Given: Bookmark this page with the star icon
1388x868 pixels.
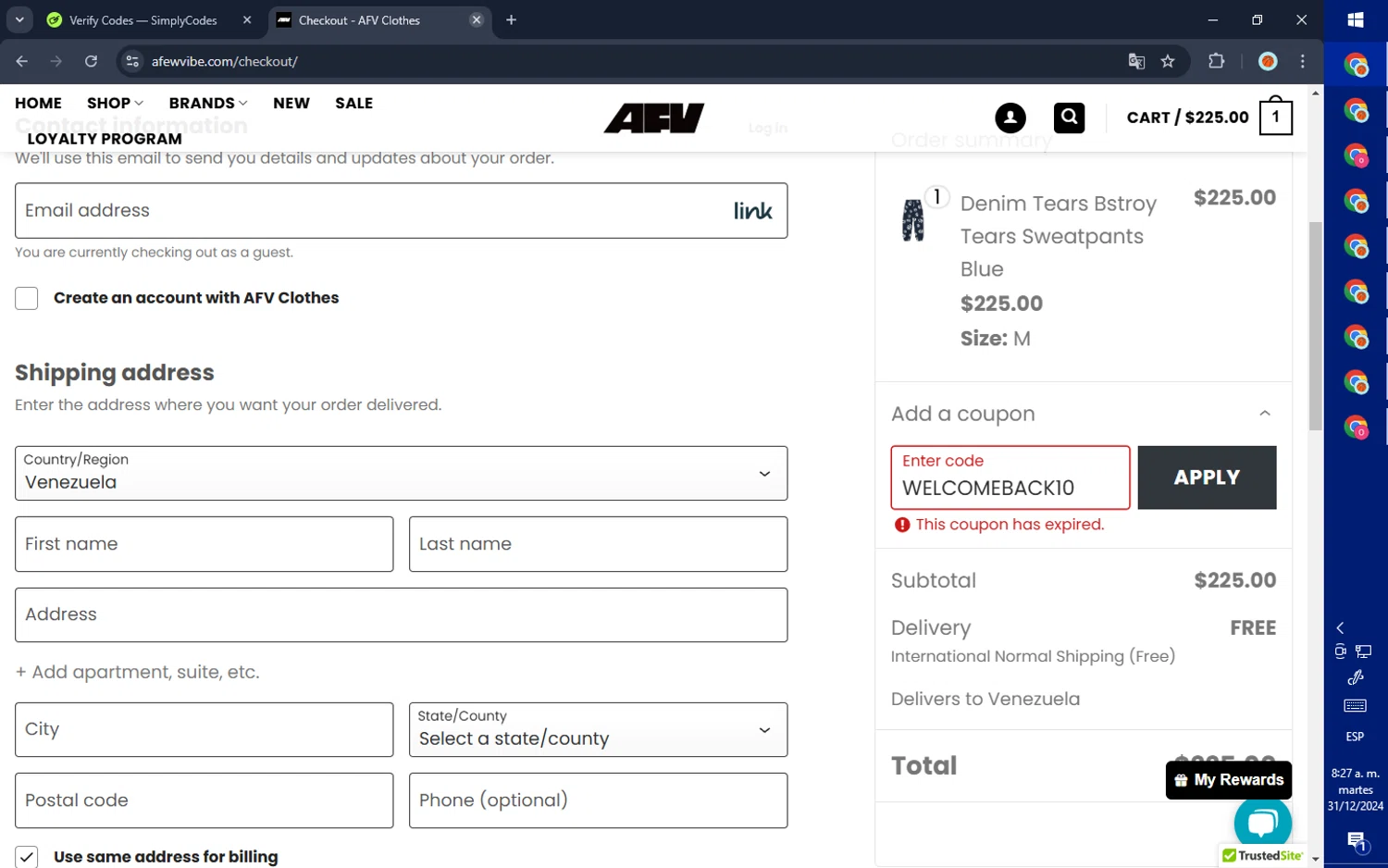Looking at the screenshot, I should [1168, 61].
